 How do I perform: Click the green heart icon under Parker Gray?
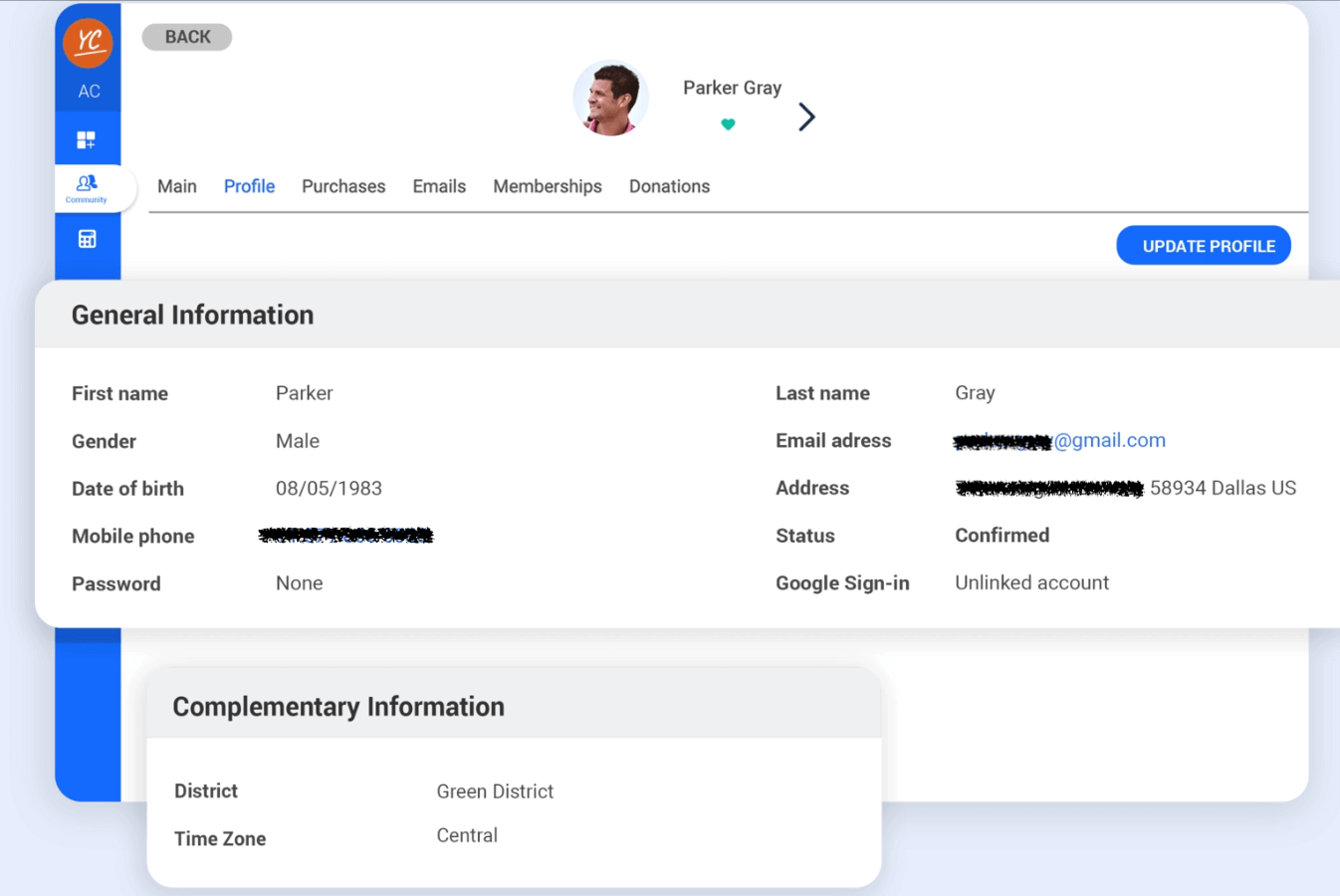tap(729, 123)
